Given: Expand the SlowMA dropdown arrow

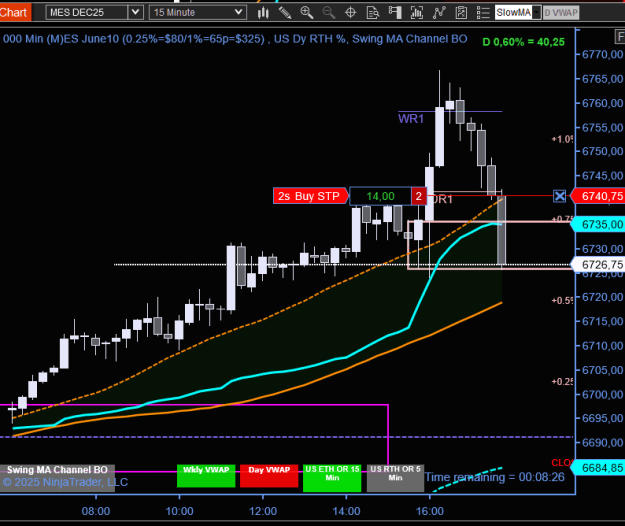Looking at the screenshot, I should coord(537,12).
